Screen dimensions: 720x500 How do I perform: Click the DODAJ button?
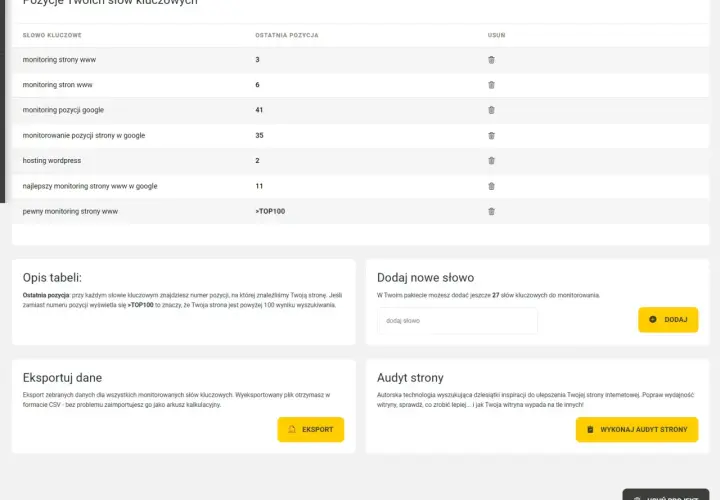point(668,320)
